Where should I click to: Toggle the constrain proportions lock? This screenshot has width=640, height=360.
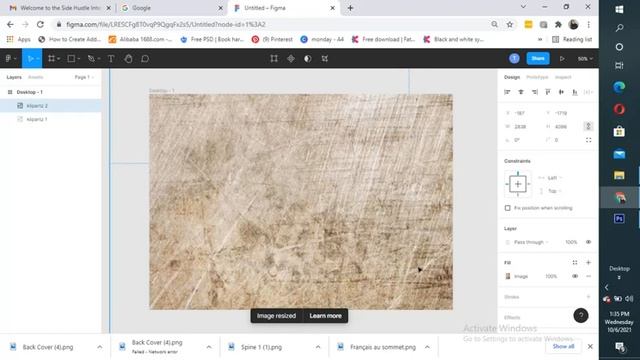588,127
